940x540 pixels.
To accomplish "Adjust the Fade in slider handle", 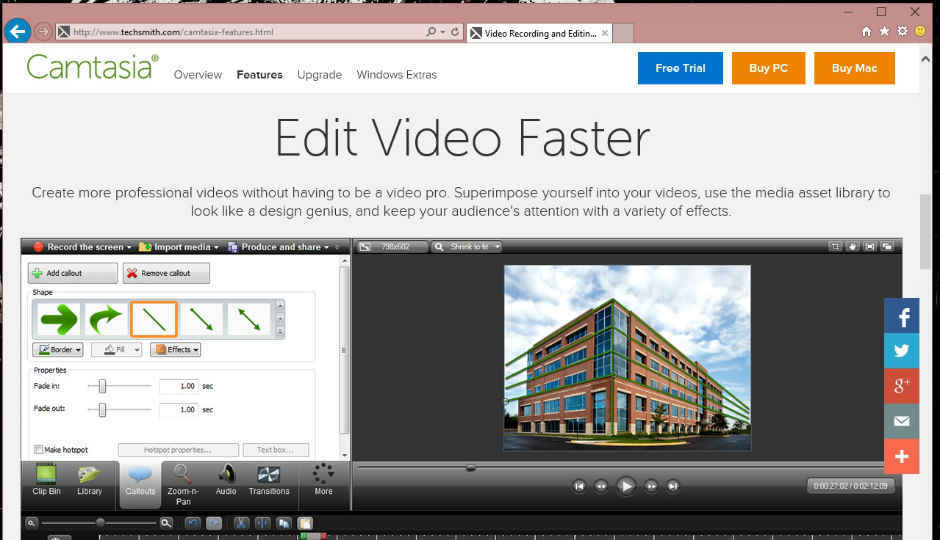I will tap(102, 386).
